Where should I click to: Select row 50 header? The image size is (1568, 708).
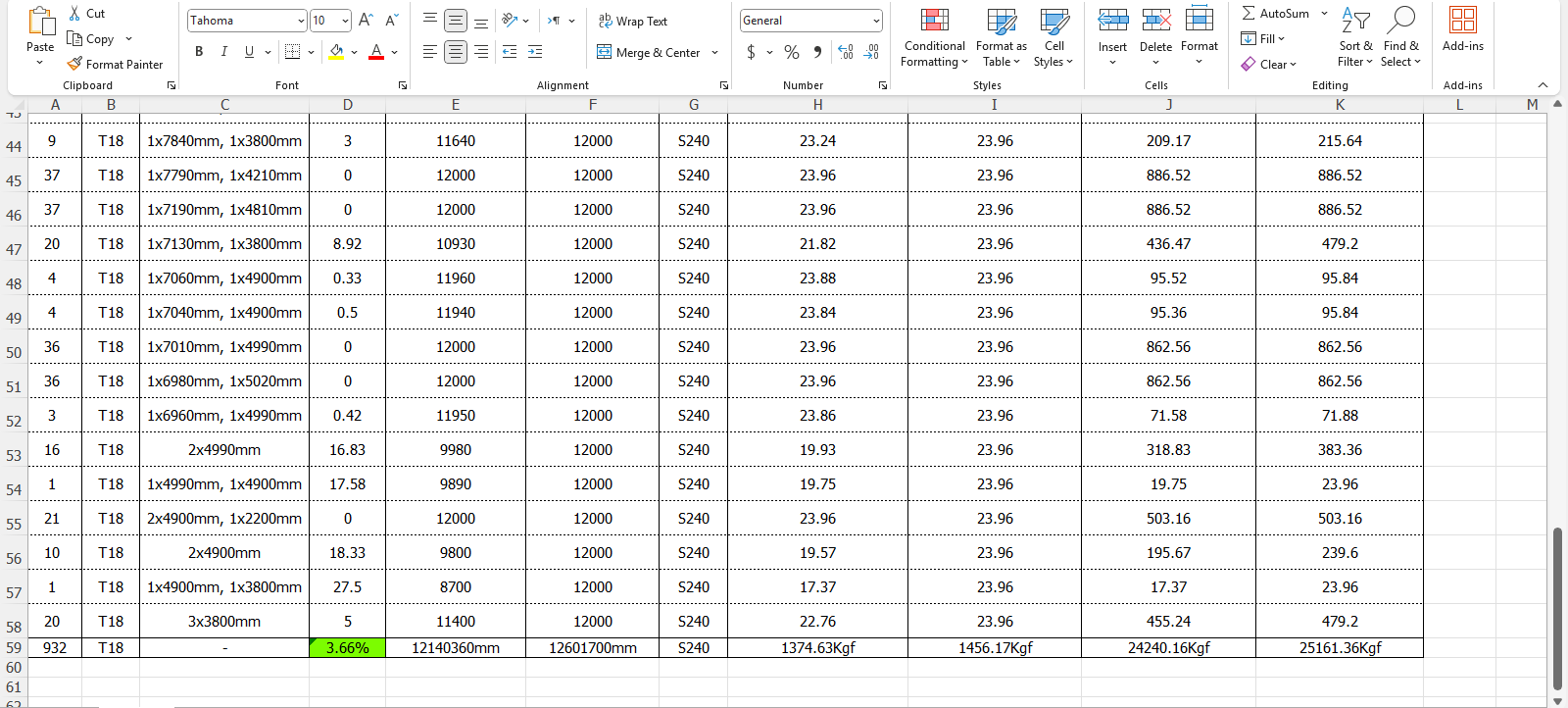point(14,352)
